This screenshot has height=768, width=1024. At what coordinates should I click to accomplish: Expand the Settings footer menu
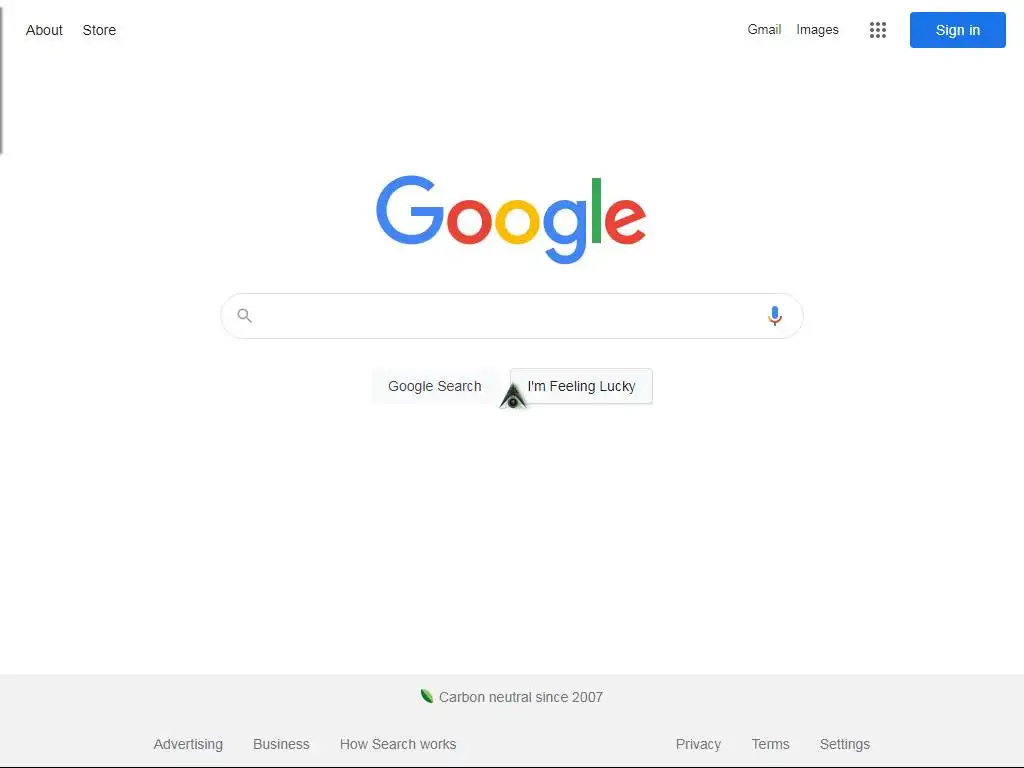pyautogui.click(x=845, y=744)
